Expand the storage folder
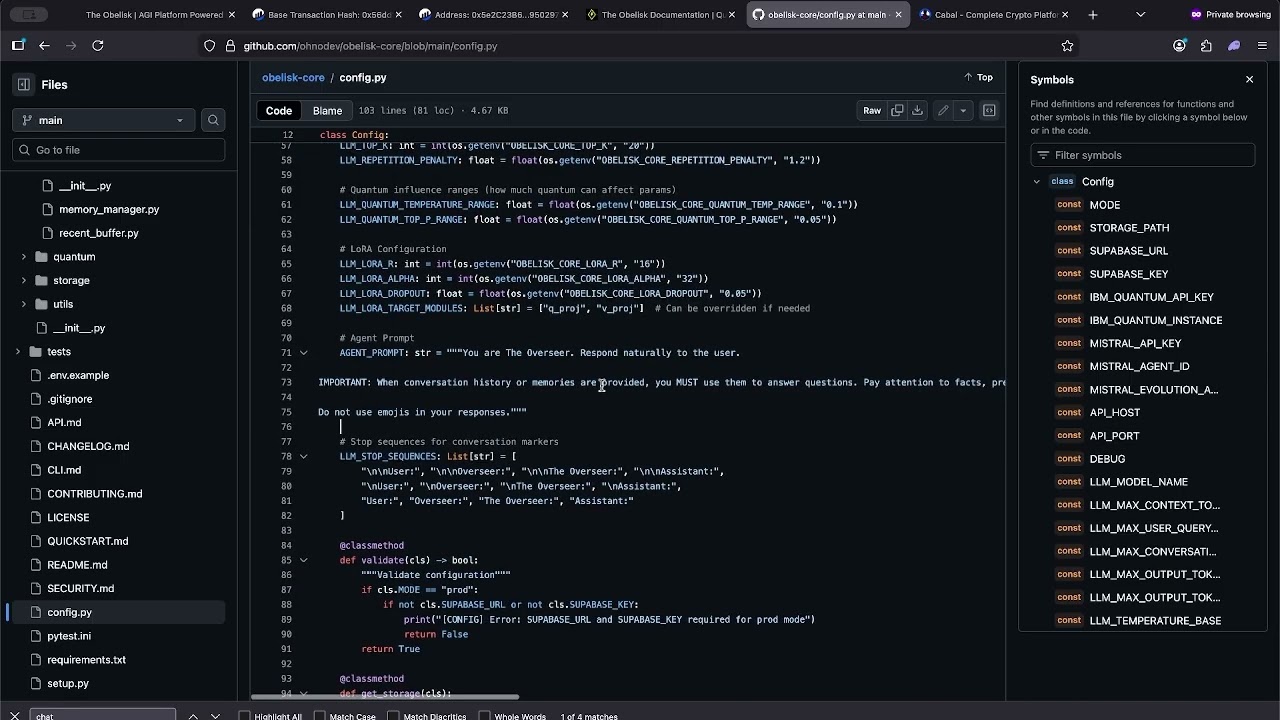 coord(24,281)
